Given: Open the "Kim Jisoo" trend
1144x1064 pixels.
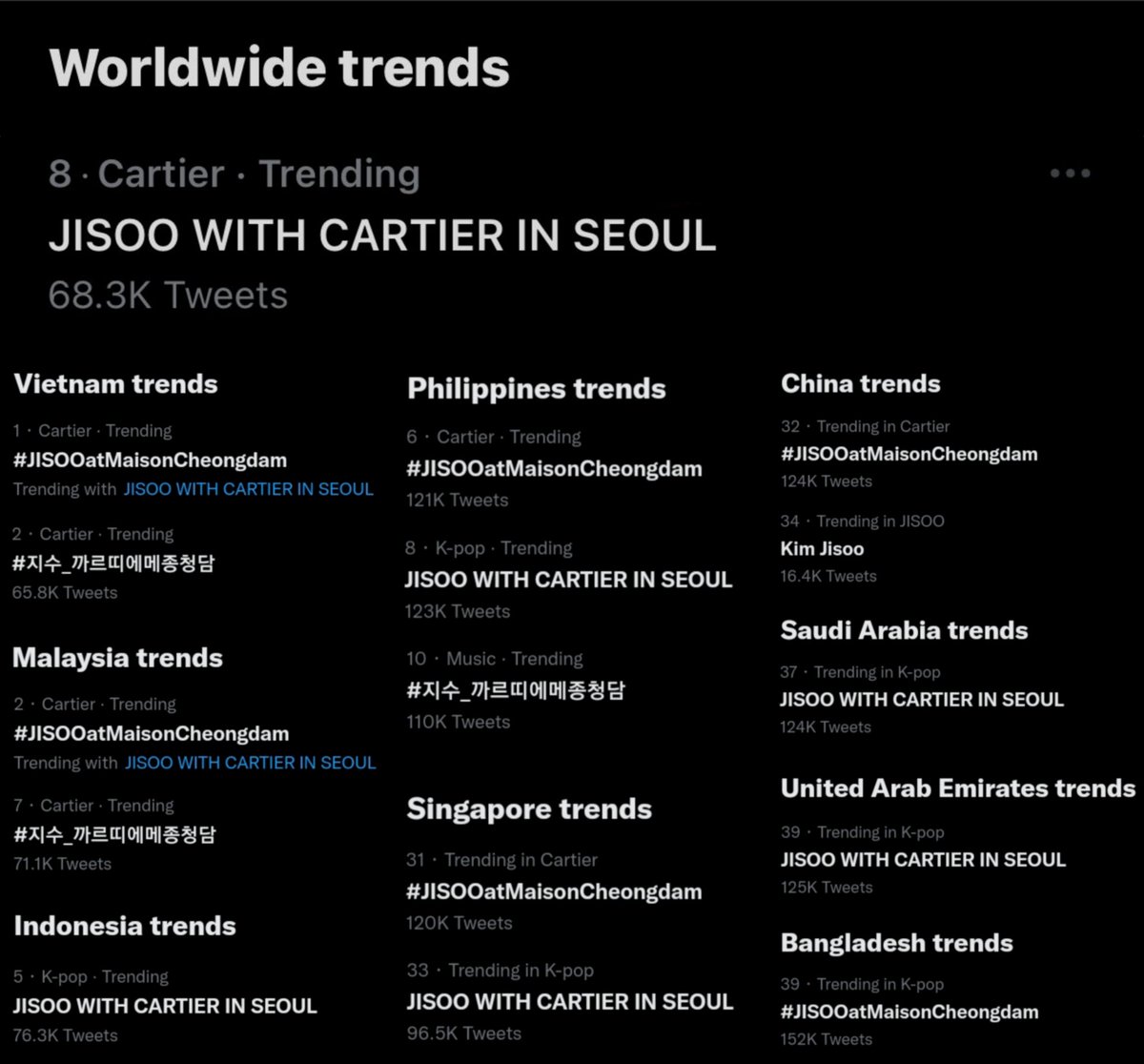Looking at the screenshot, I should click(x=822, y=548).
